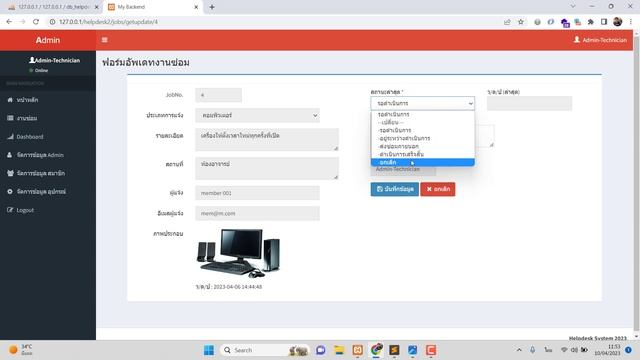Show hidden system tray icons

(x=519, y=350)
